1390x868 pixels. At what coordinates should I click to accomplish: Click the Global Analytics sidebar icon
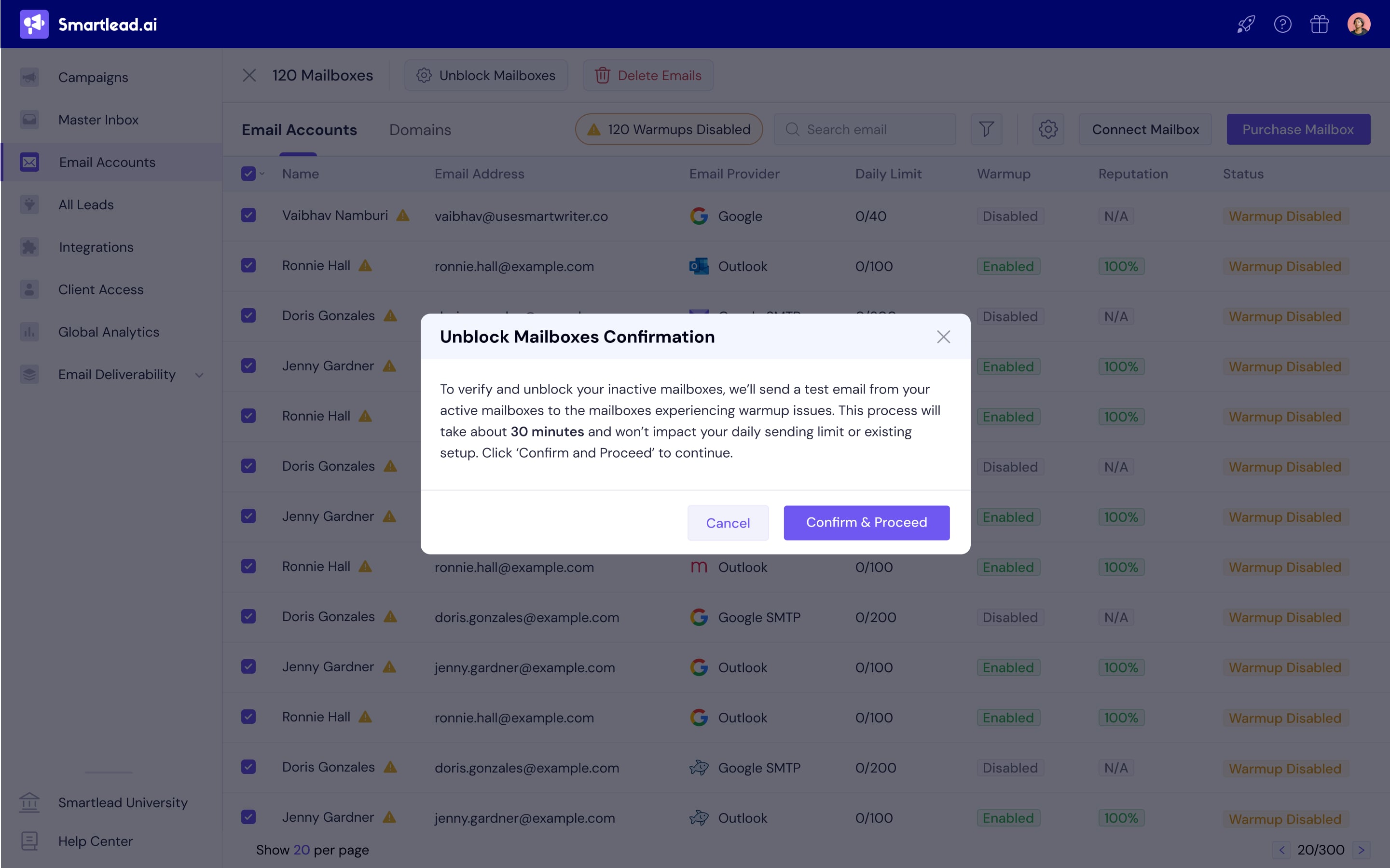(x=29, y=332)
